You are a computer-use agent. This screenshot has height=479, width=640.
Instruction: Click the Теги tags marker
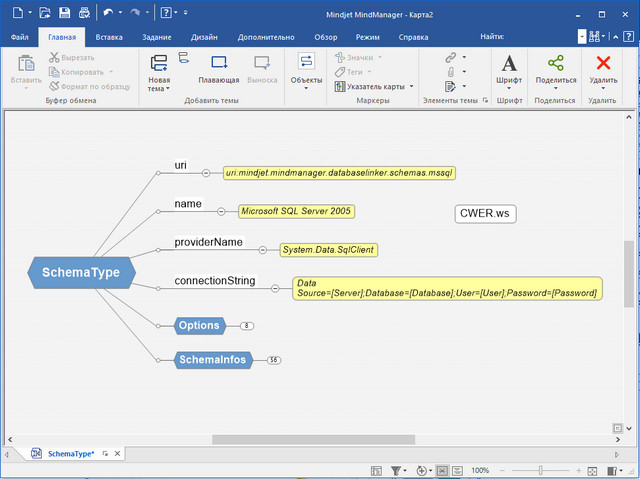click(349, 72)
